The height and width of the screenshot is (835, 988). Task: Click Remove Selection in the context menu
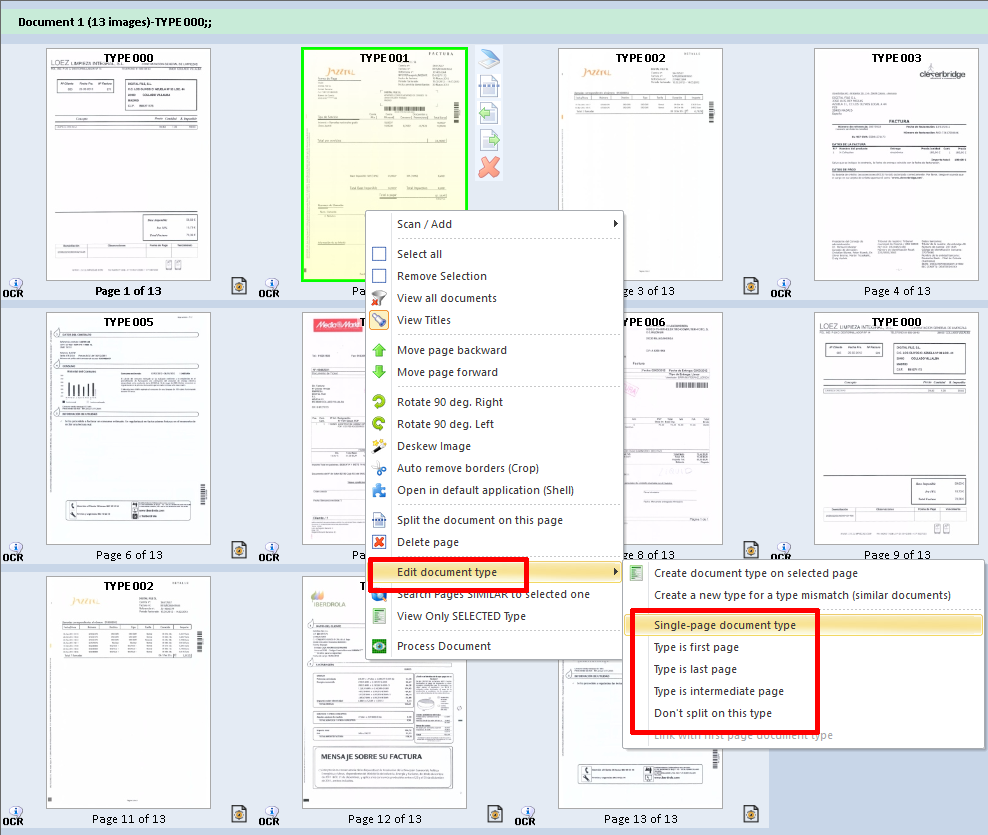tap(441, 276)
